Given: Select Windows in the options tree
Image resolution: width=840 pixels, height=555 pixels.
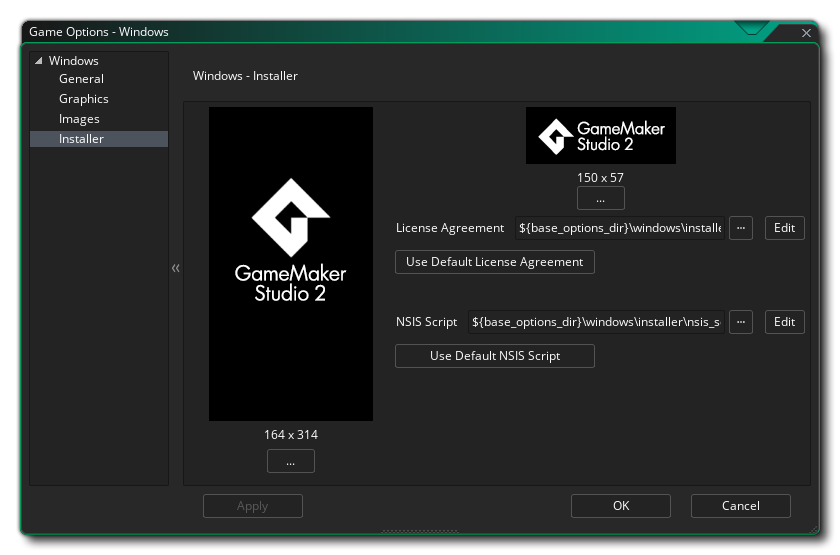Looking at the screenshot, I should (73, 61).
